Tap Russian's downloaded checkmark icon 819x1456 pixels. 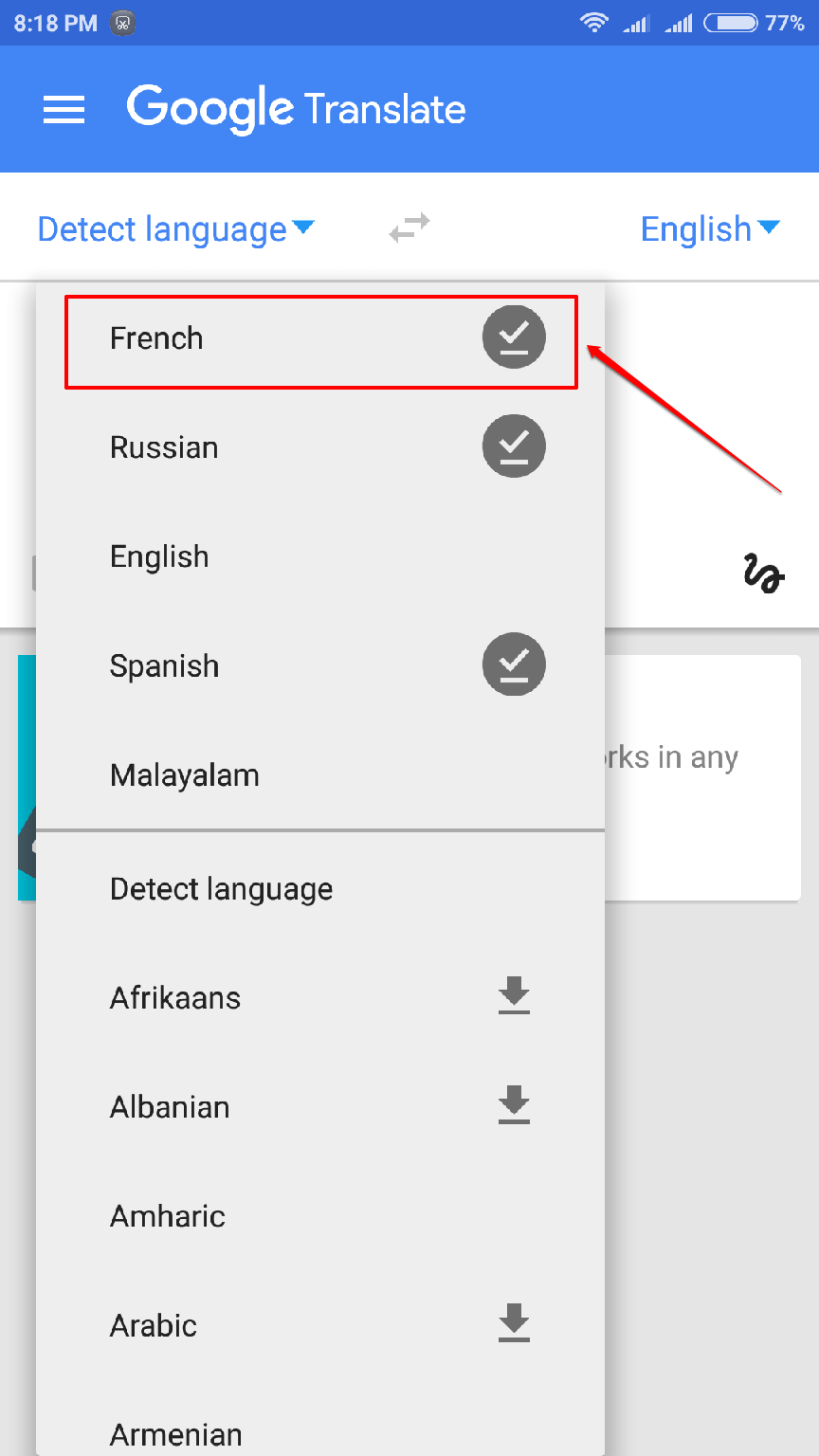514,446
